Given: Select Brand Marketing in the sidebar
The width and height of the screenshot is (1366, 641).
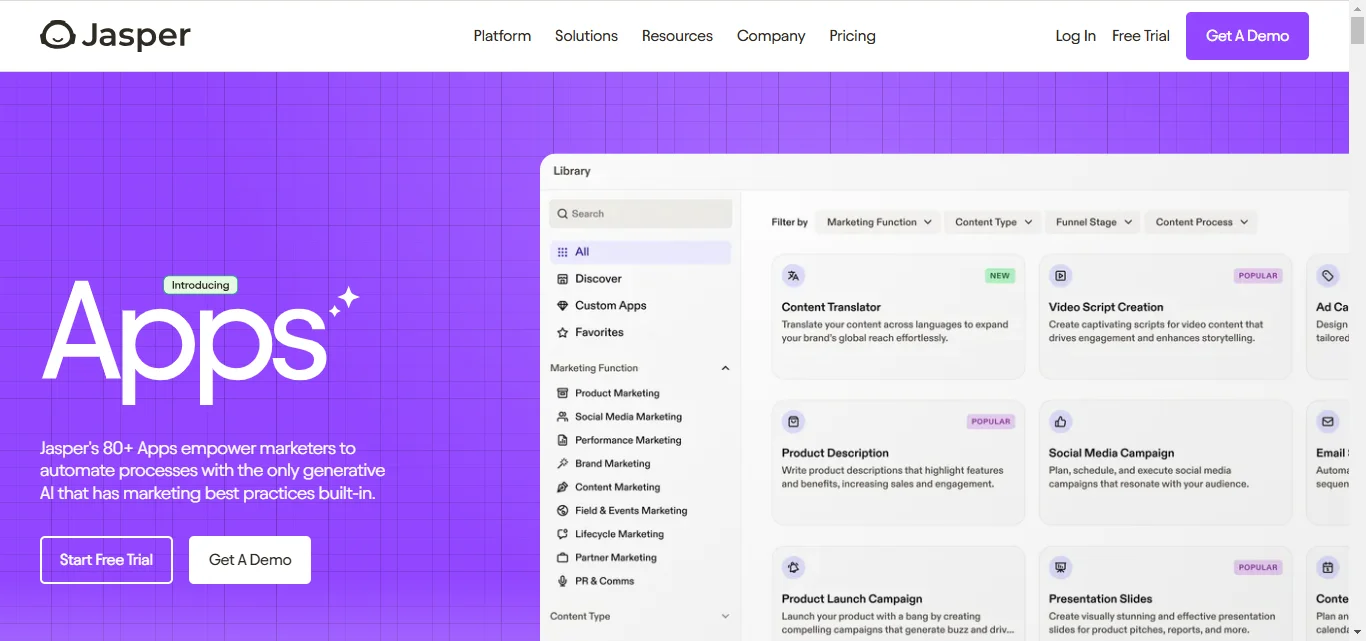Looking at the screenshot, I should (x=612, y=464).
